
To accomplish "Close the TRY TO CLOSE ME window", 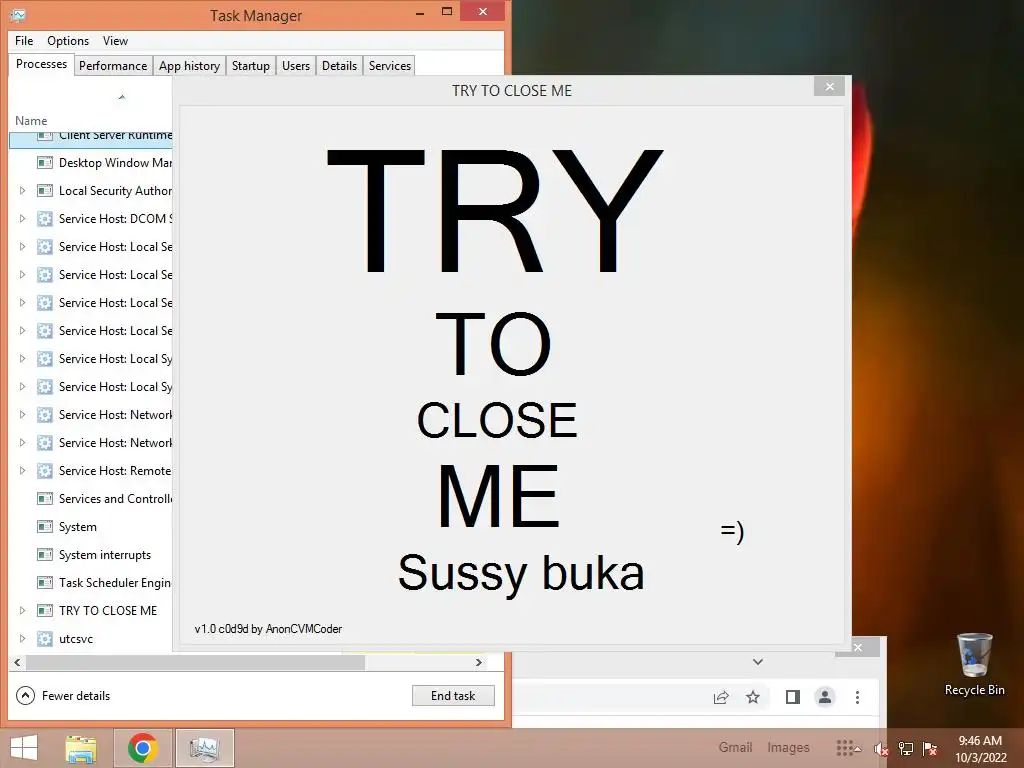I will pos(829,86).
